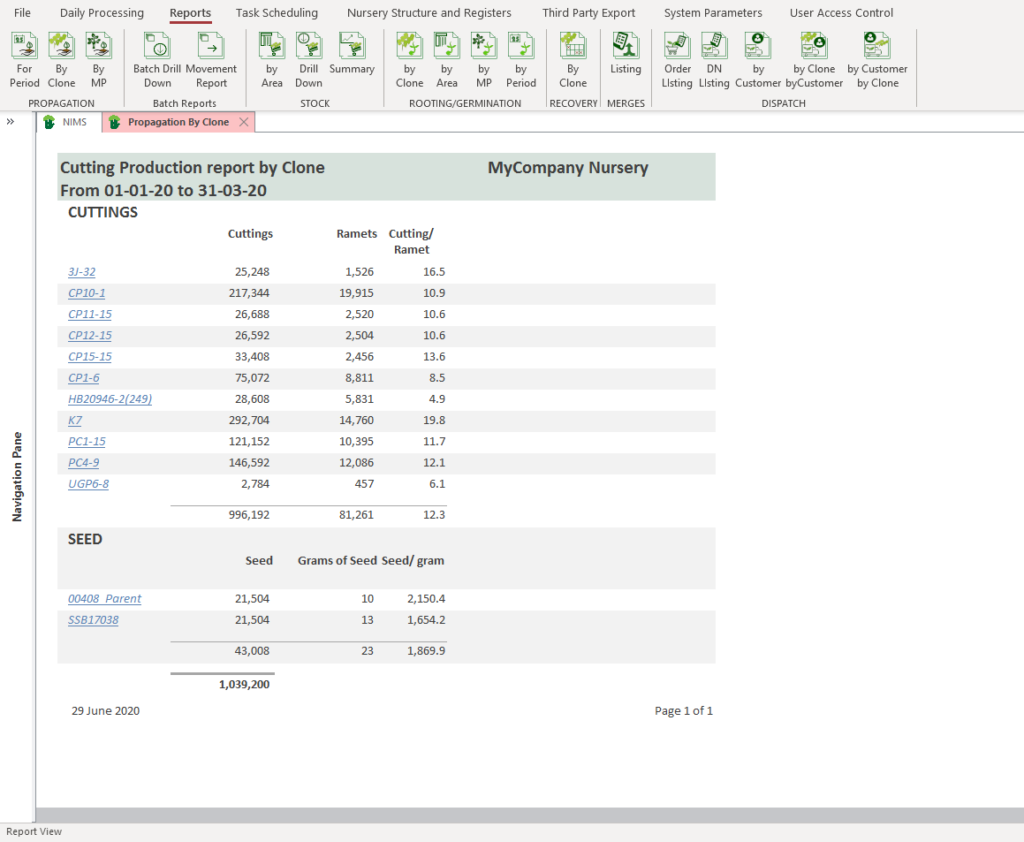Open Stock Summary report
1024x842 pixels.
point(351,59)
